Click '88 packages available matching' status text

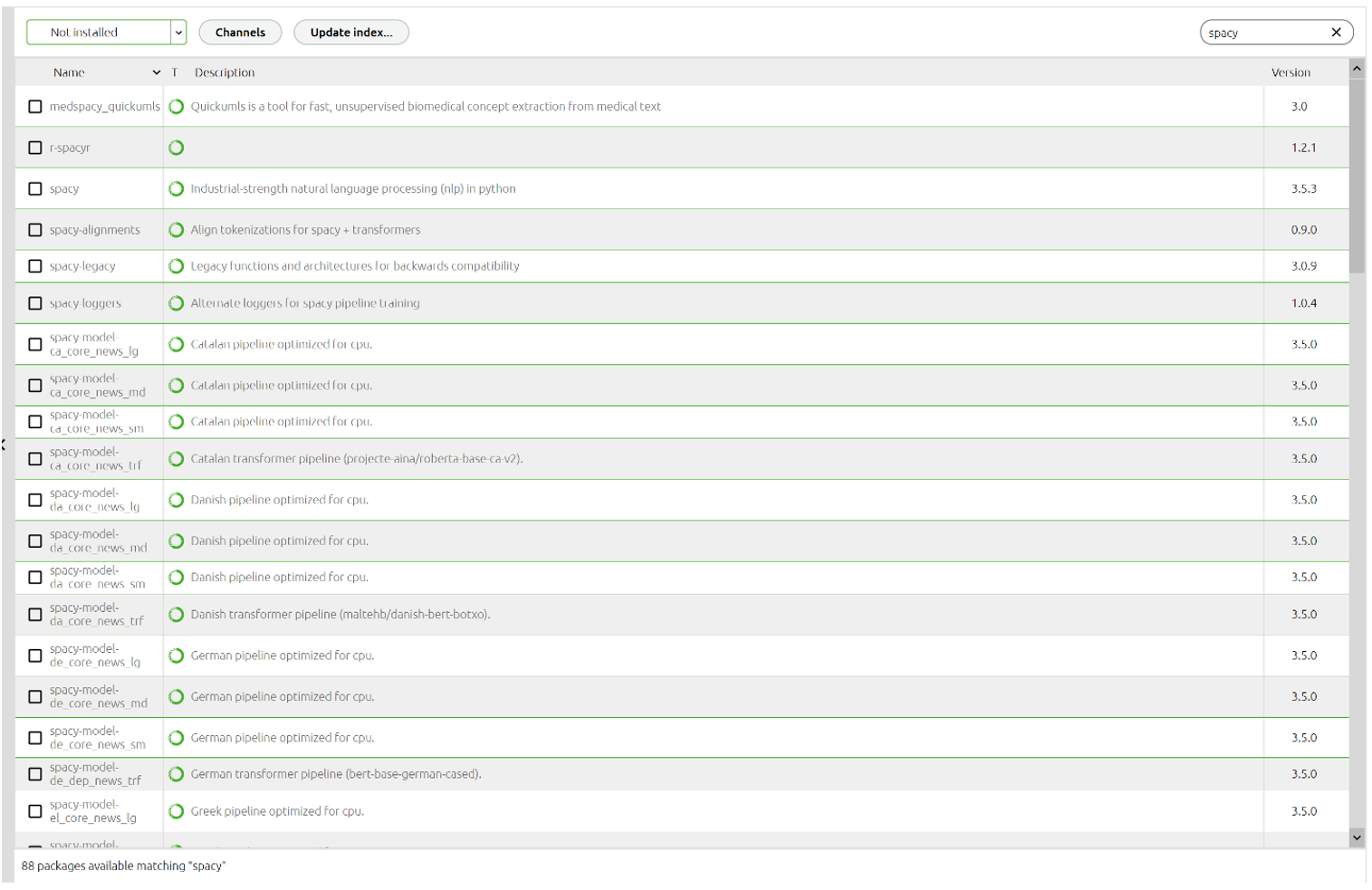(123, 866)
